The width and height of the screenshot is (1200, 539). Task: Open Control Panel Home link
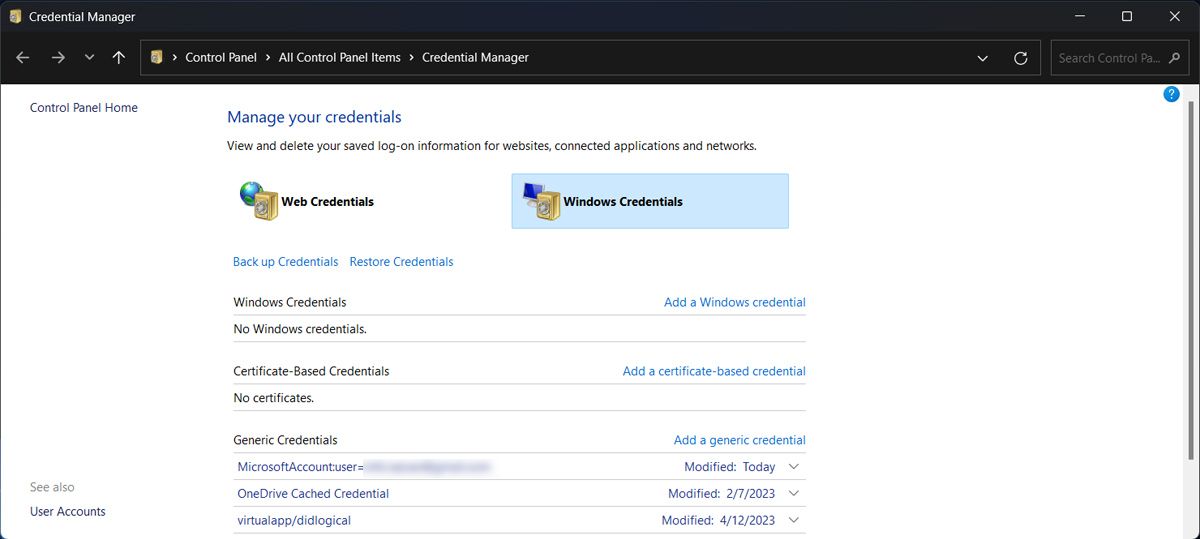tap(84, 108)
